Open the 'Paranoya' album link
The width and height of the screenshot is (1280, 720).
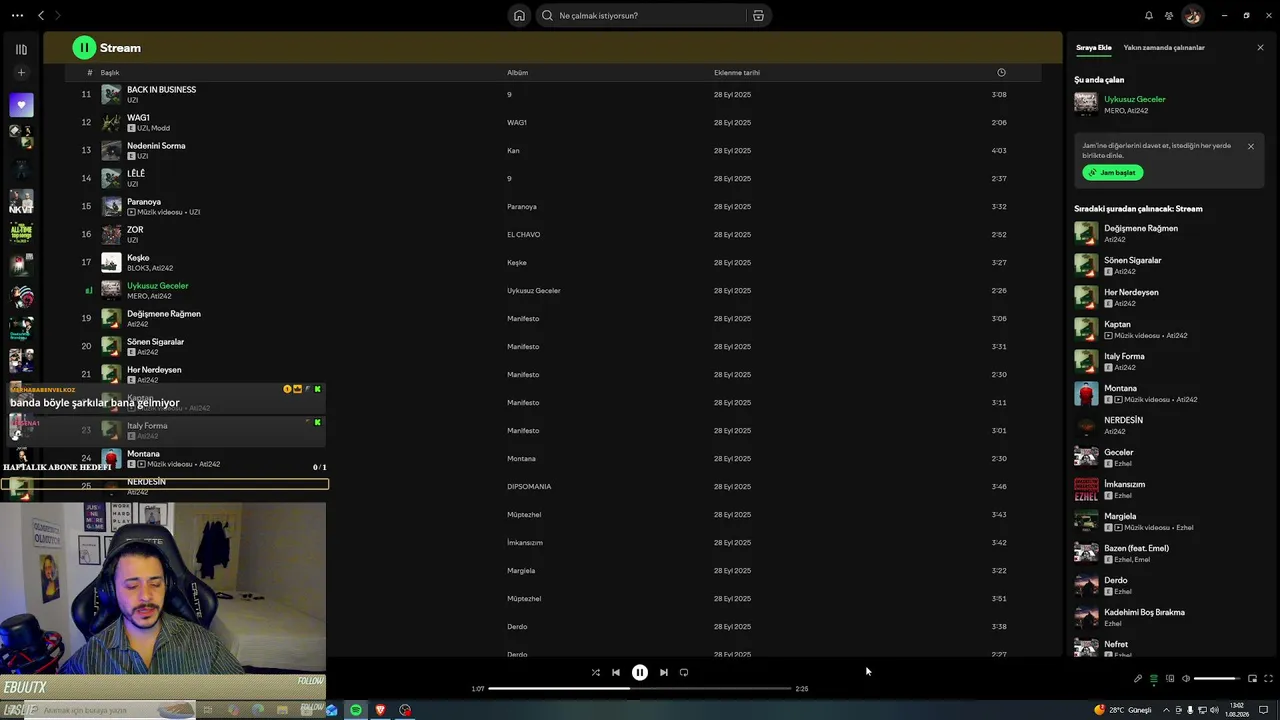[522, 207]
